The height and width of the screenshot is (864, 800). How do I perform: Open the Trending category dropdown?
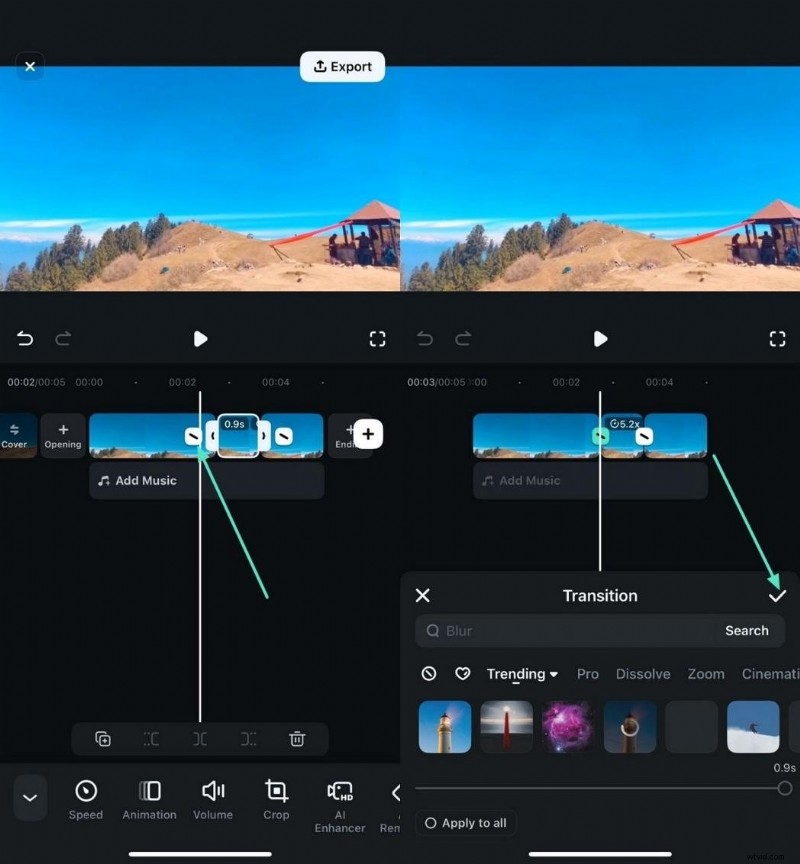click(x=521, y=674)
